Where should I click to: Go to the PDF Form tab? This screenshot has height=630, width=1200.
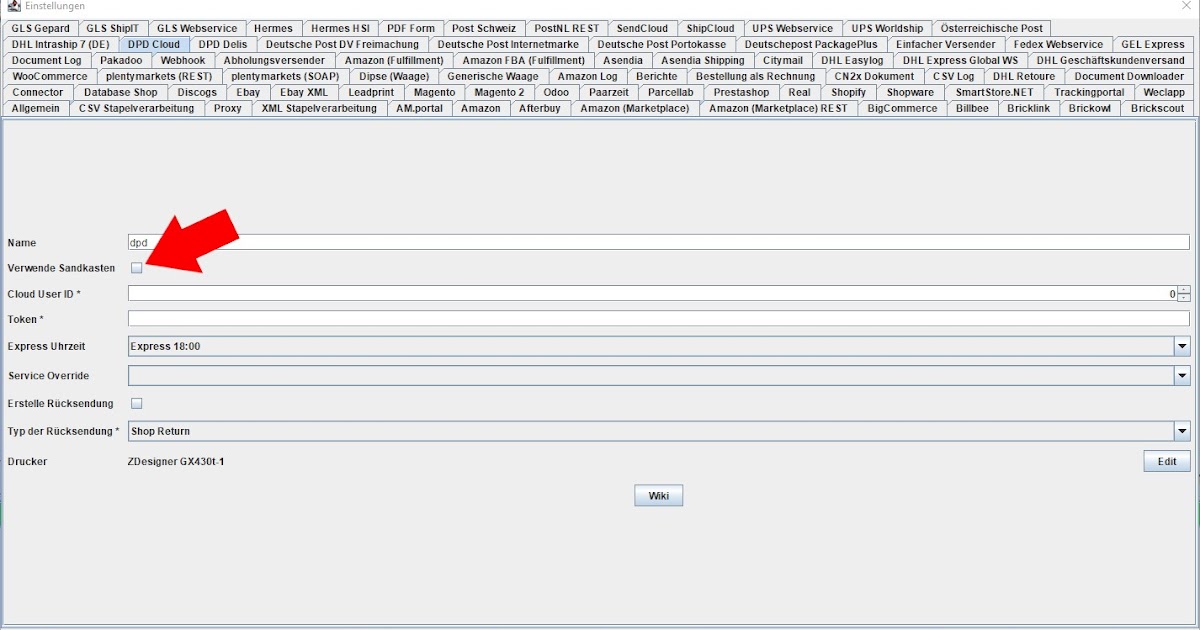click(410, 28)
